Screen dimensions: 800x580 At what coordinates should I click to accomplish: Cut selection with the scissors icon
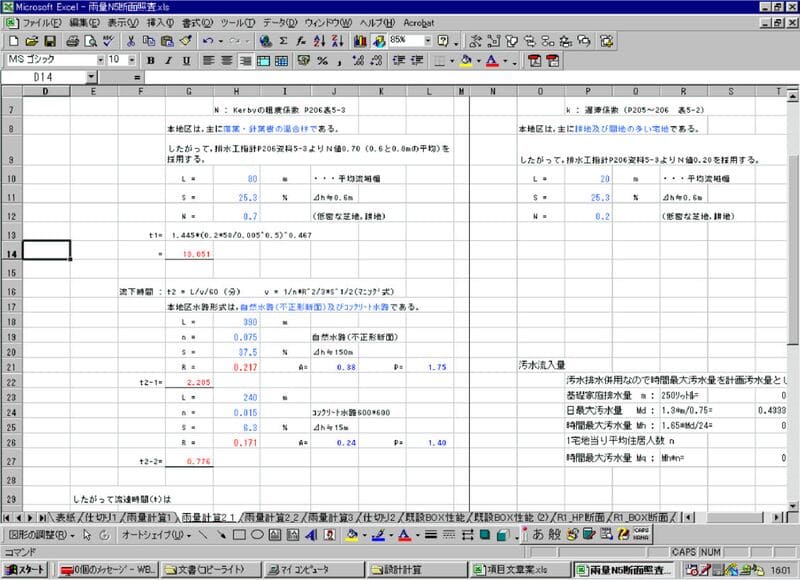tap(131, 41)
